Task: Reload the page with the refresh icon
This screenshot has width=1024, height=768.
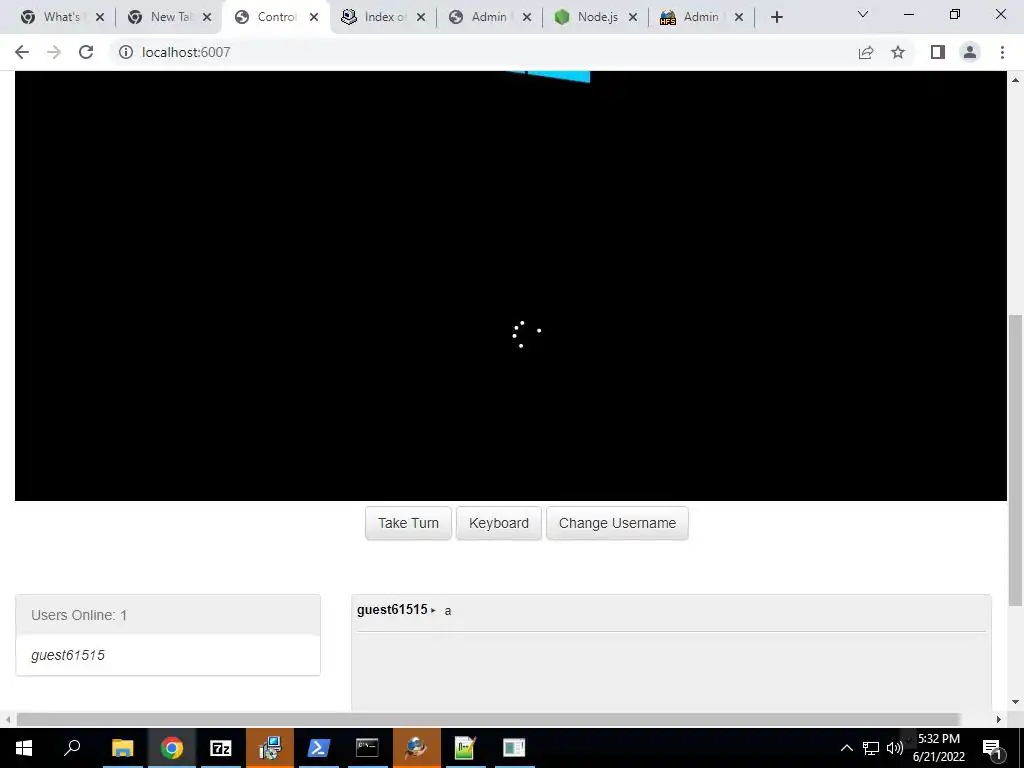Action: (x=86, y=52)
